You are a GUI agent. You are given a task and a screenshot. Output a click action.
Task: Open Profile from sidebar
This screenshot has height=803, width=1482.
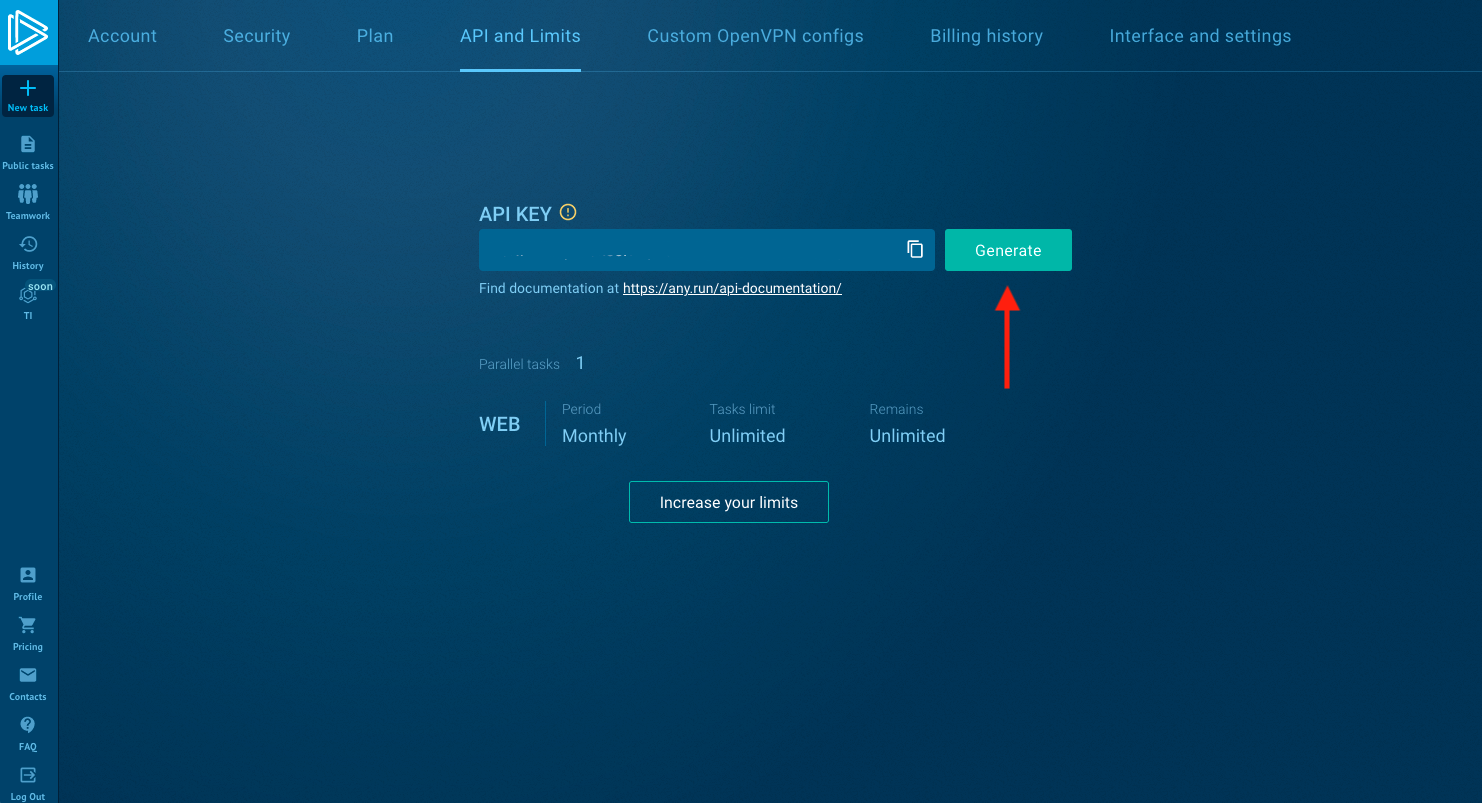click(28, 584)
